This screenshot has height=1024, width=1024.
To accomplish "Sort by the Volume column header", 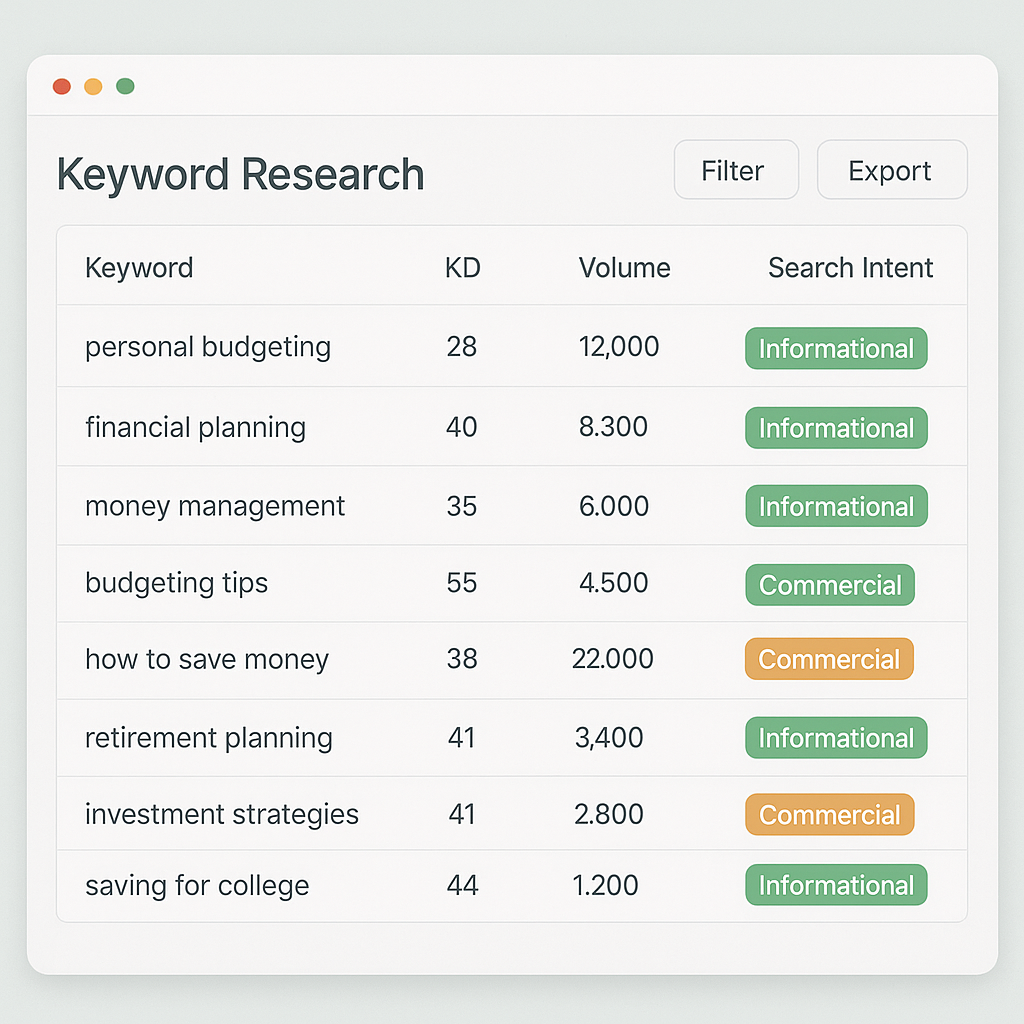I will (624, 267).
